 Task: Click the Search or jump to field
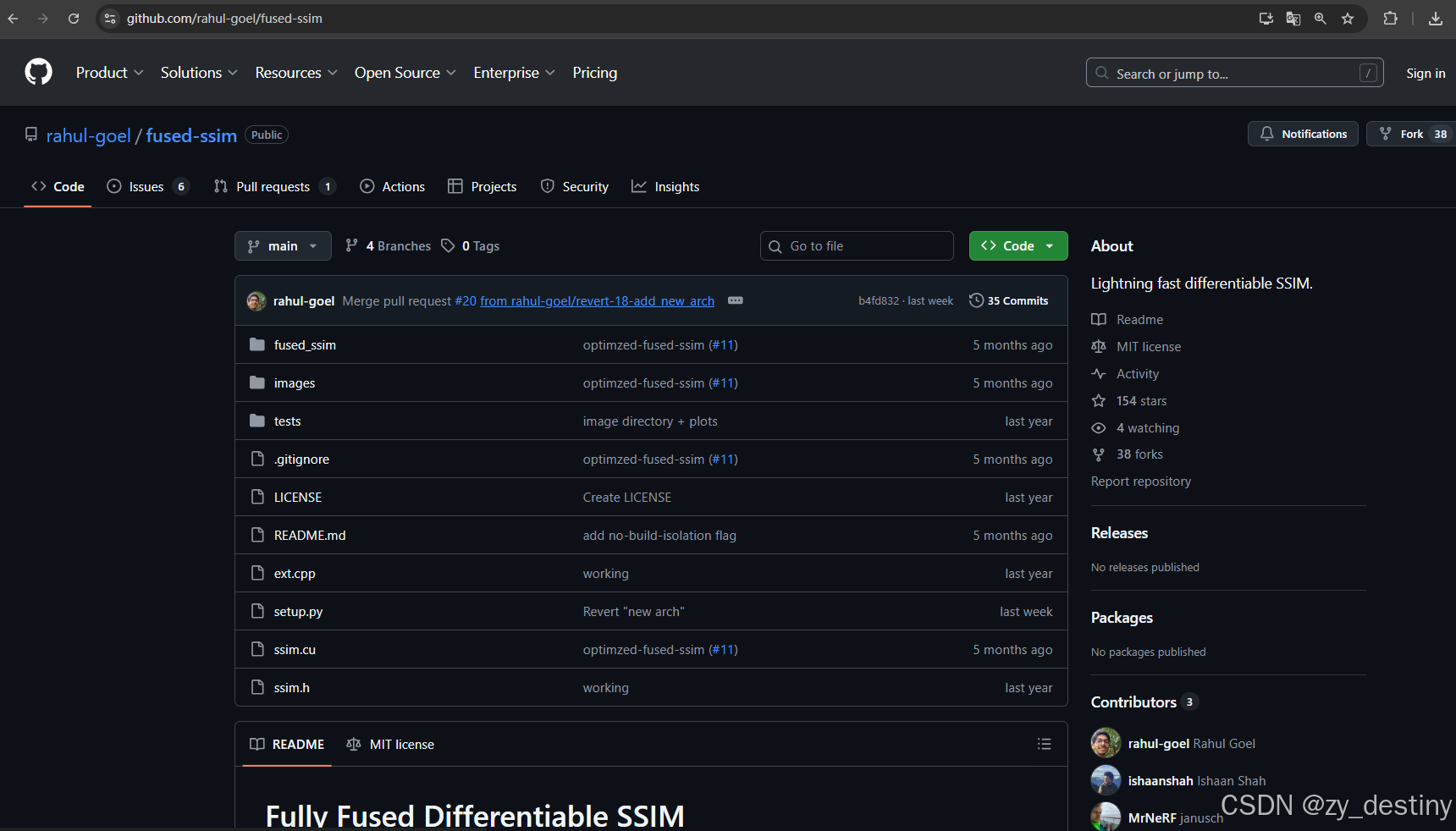[1235, 73]
